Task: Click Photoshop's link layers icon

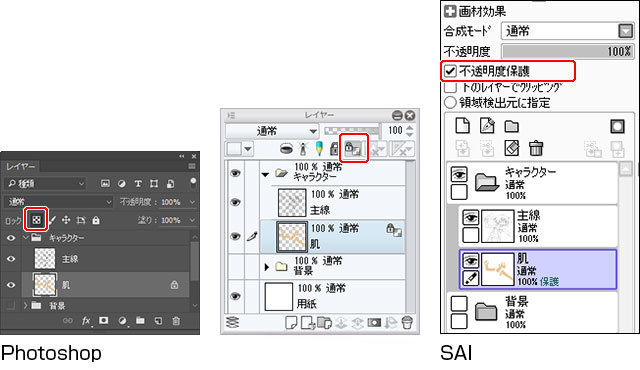Action: pos(67,321)
